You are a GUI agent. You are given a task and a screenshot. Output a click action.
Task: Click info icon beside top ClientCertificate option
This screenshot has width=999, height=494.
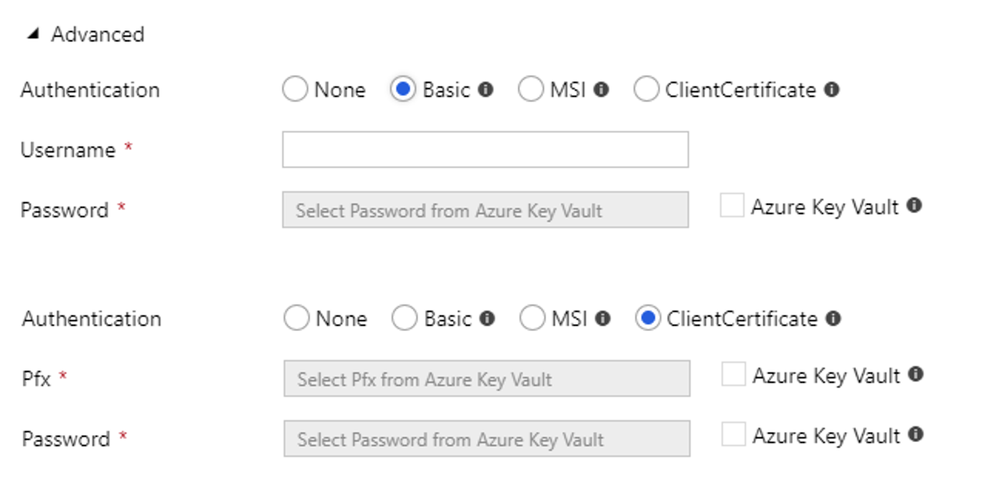pos(832,90)
